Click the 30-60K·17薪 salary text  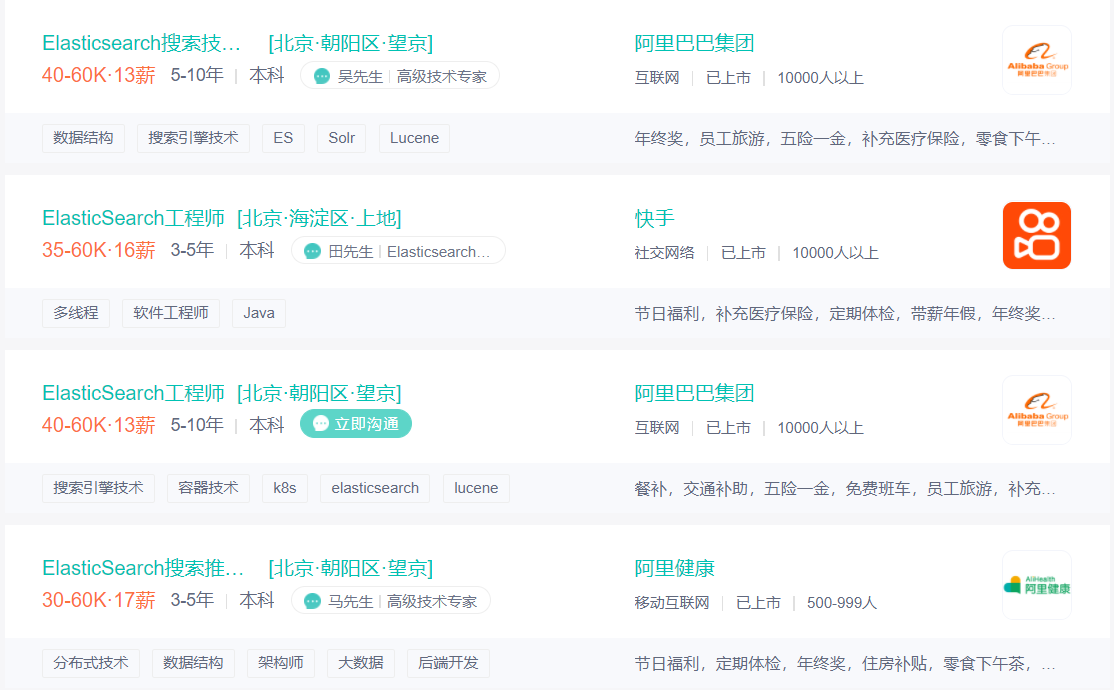tap(99, 600)
